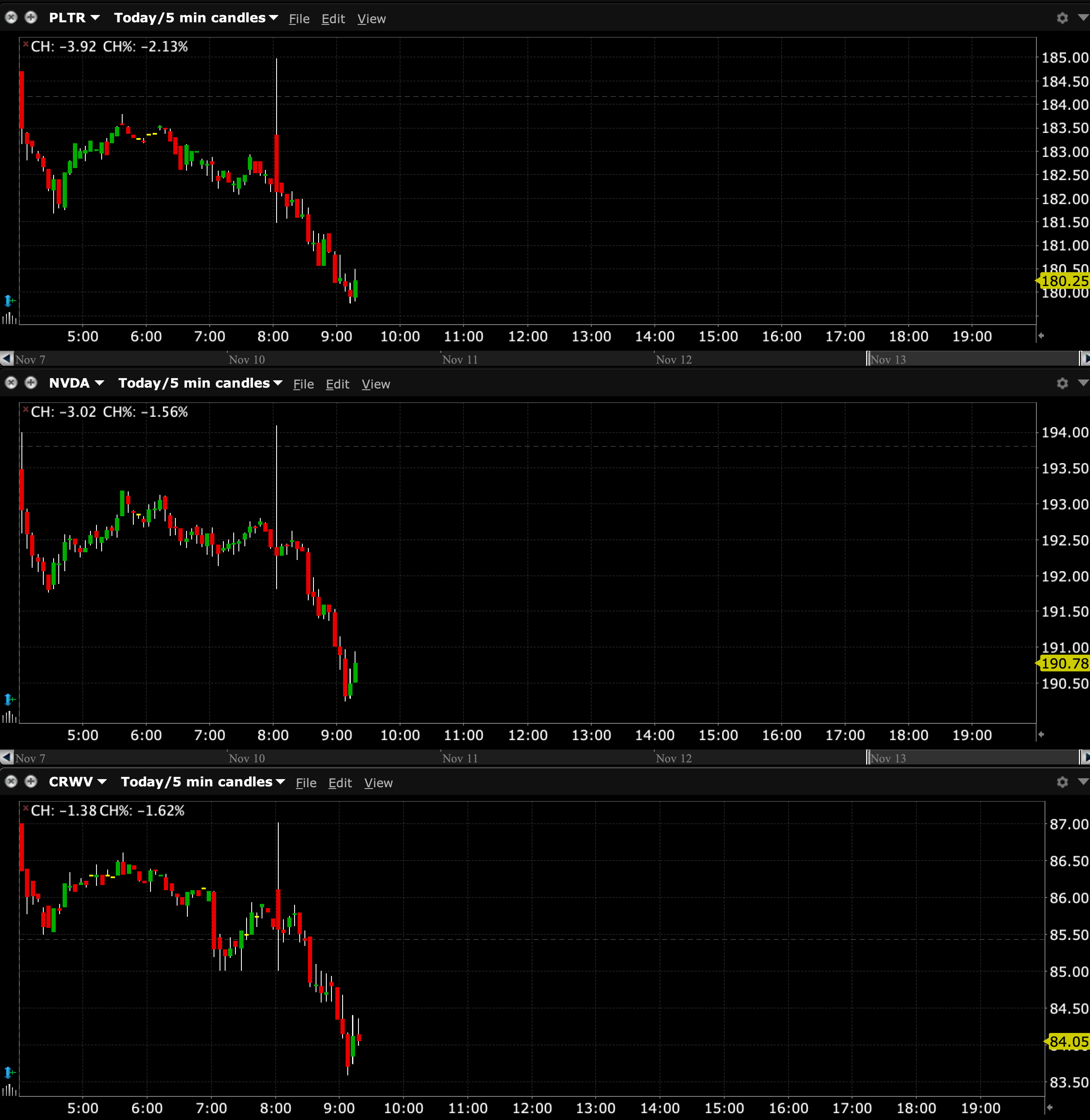Dismiss the NVDA CH label with red x

coord(25,409)
